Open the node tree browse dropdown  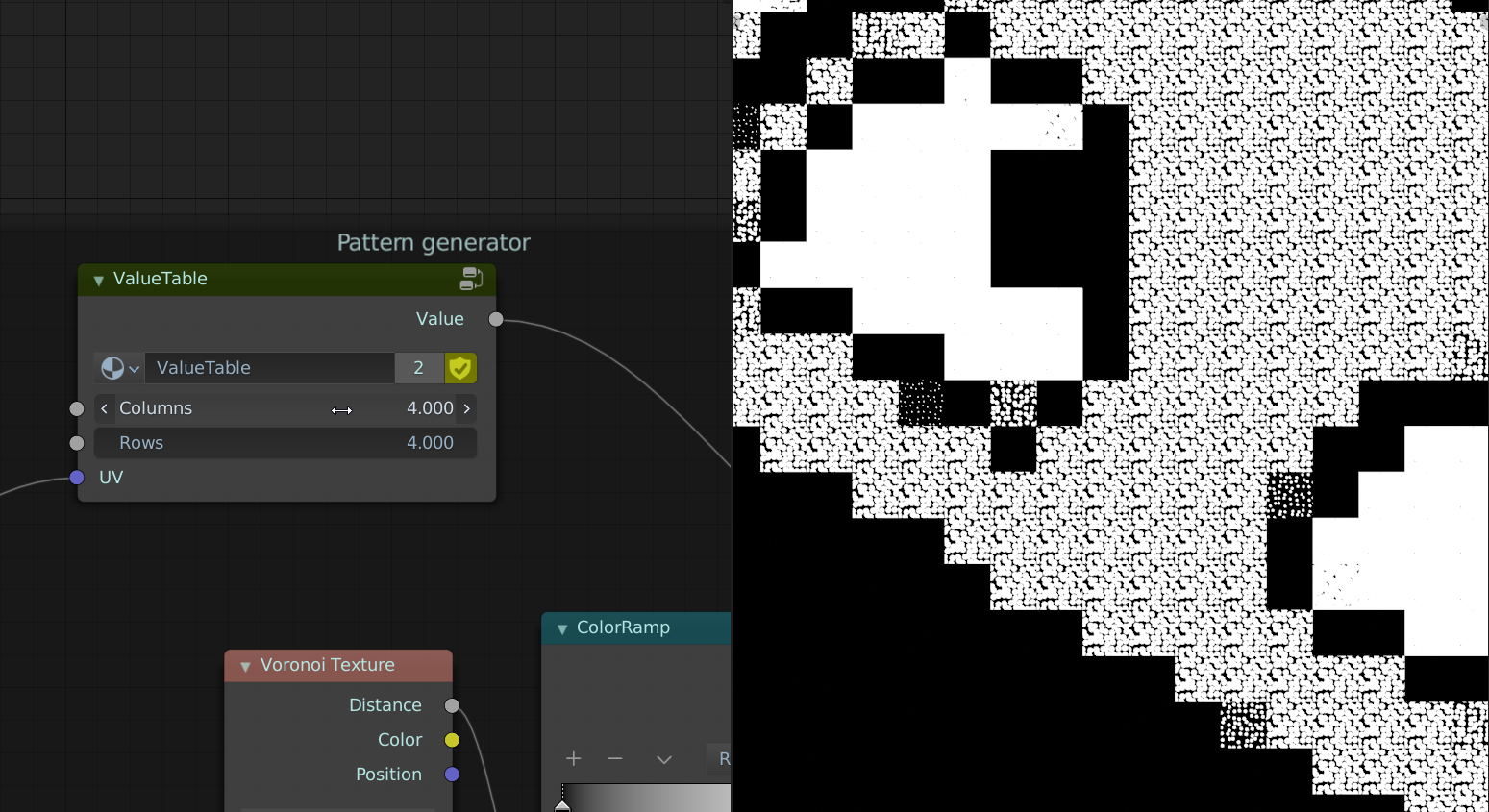click(120, 368)
